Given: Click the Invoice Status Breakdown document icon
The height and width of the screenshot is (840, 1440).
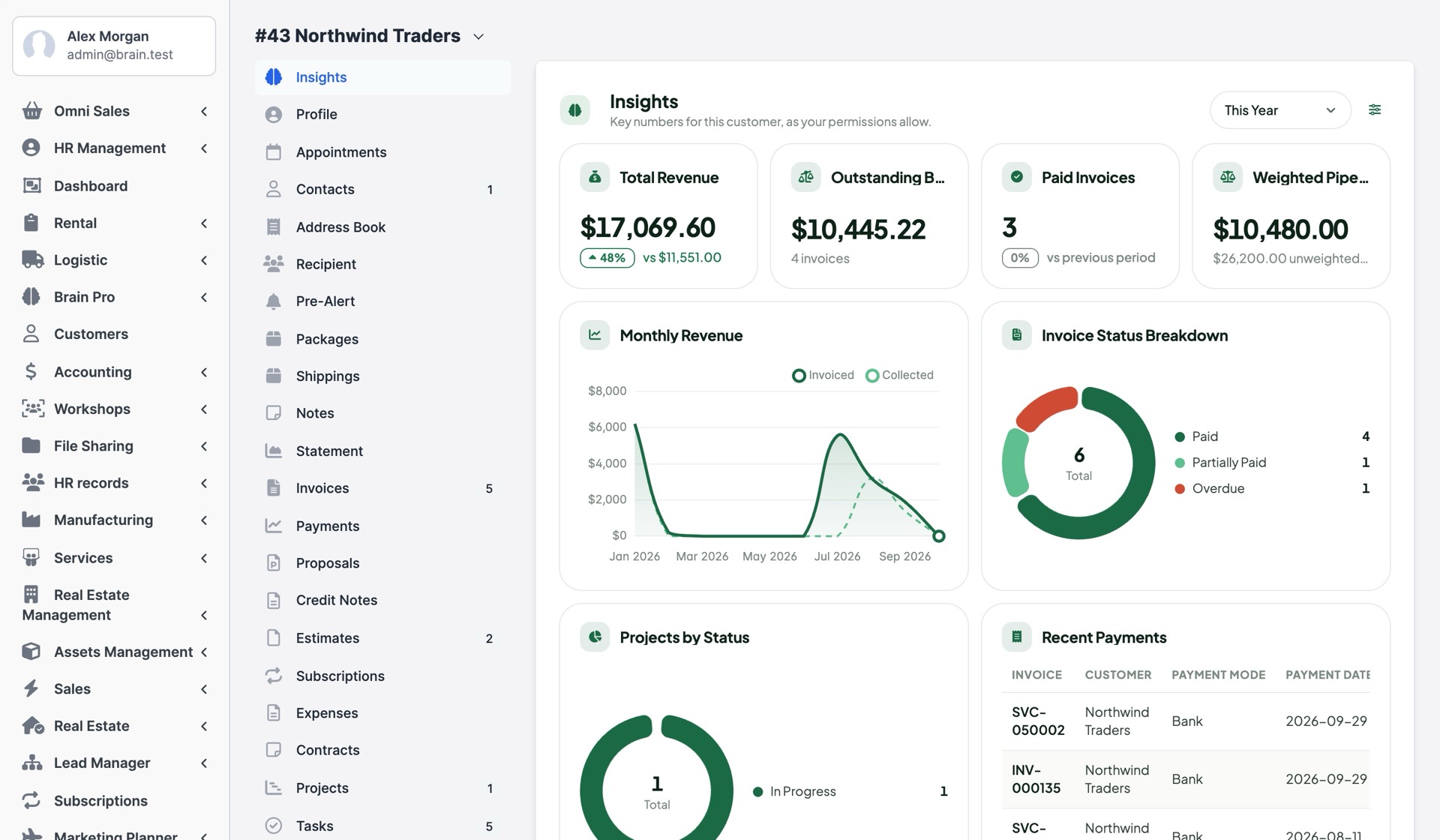Looking at the screenshot, I should tap(1017, 335).
